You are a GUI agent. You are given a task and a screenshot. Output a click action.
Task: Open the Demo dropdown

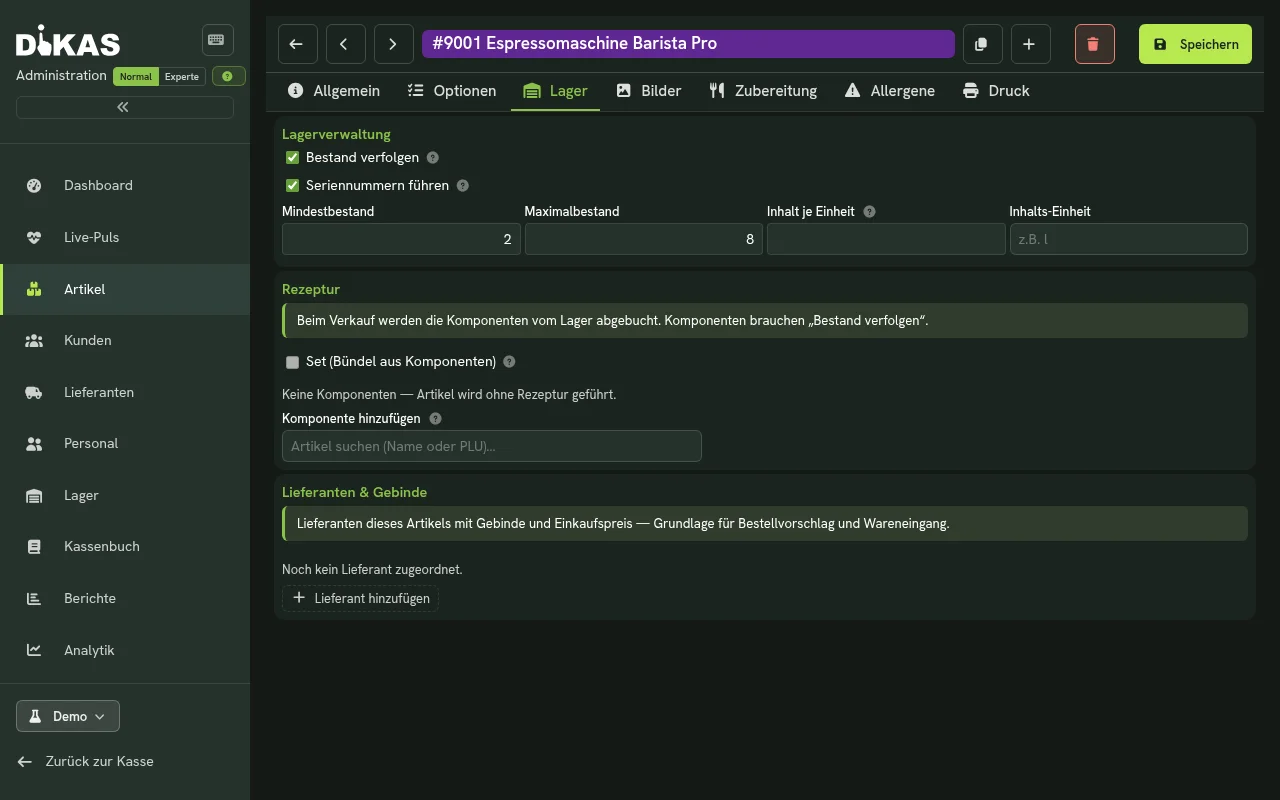click(68, 716)
